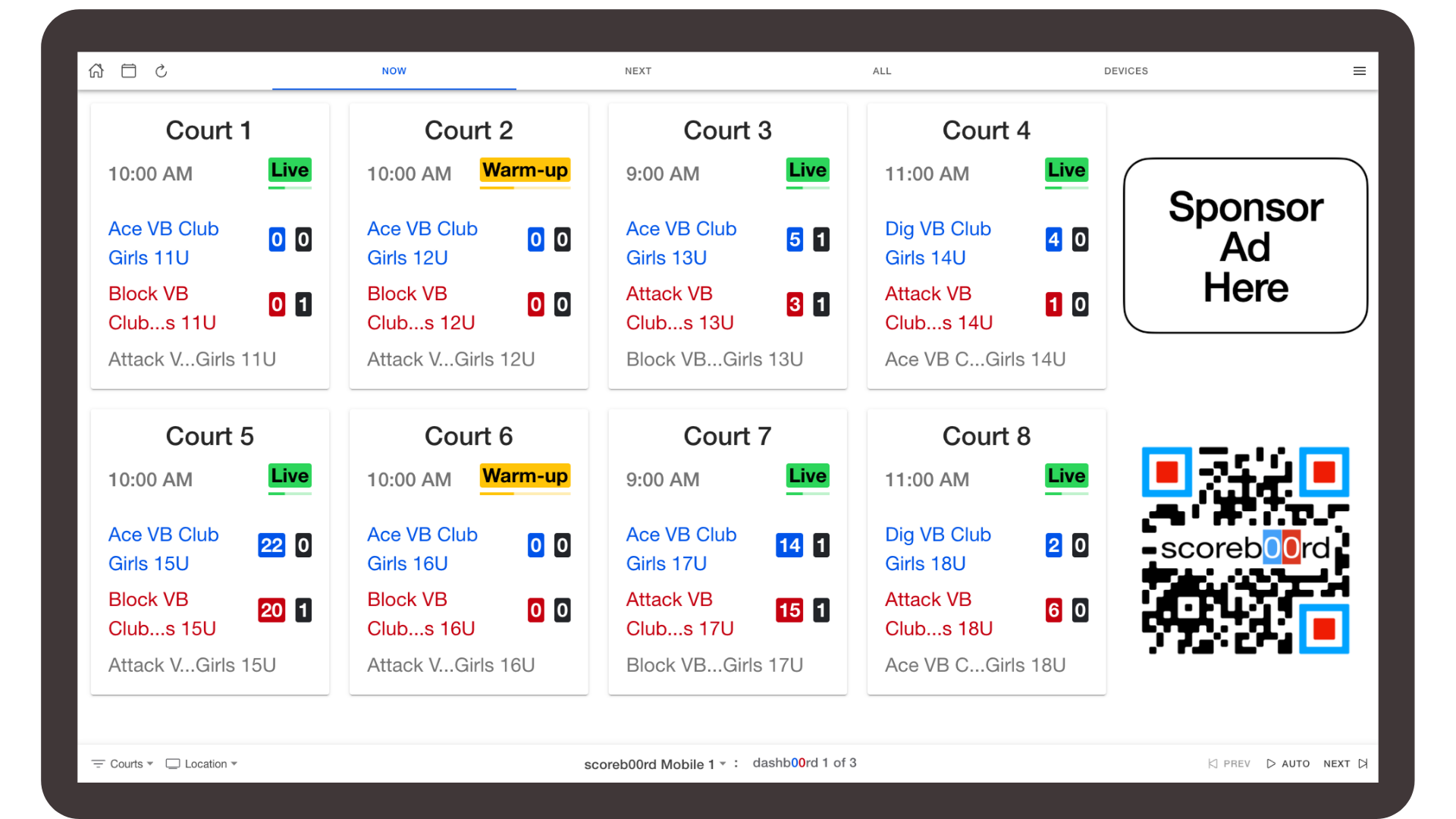Click Court 4 start time 11:00 AM

click(x=927, y=174)
